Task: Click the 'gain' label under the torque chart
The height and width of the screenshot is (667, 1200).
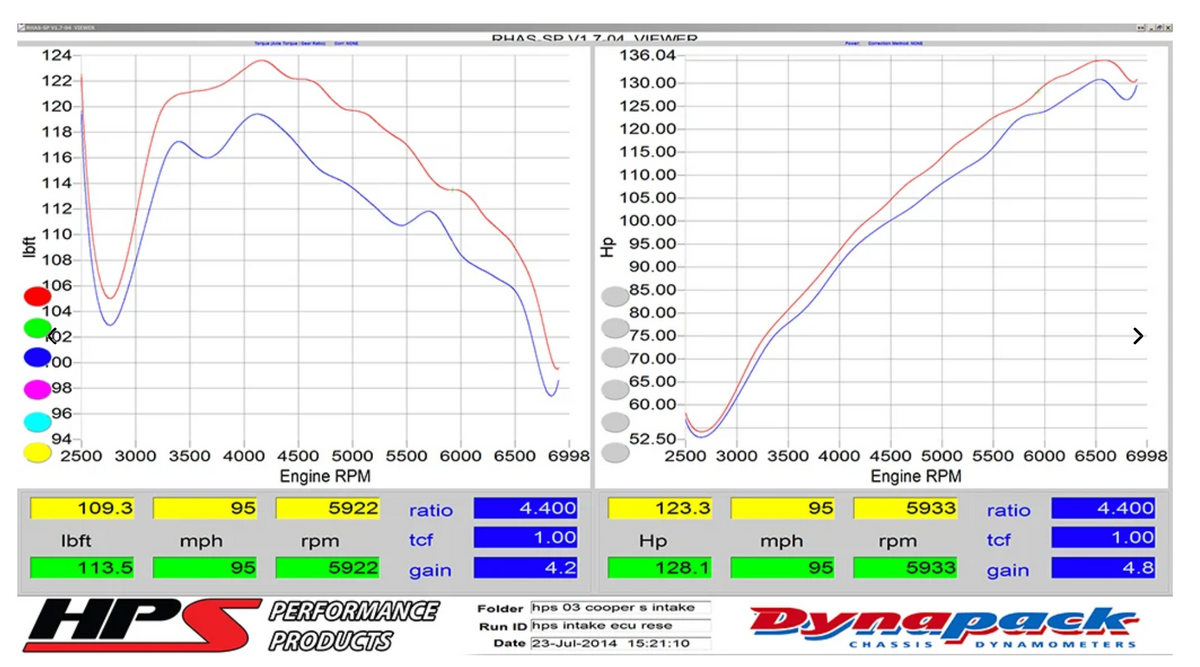Action: pyautogui.click(x=430, y=570)
